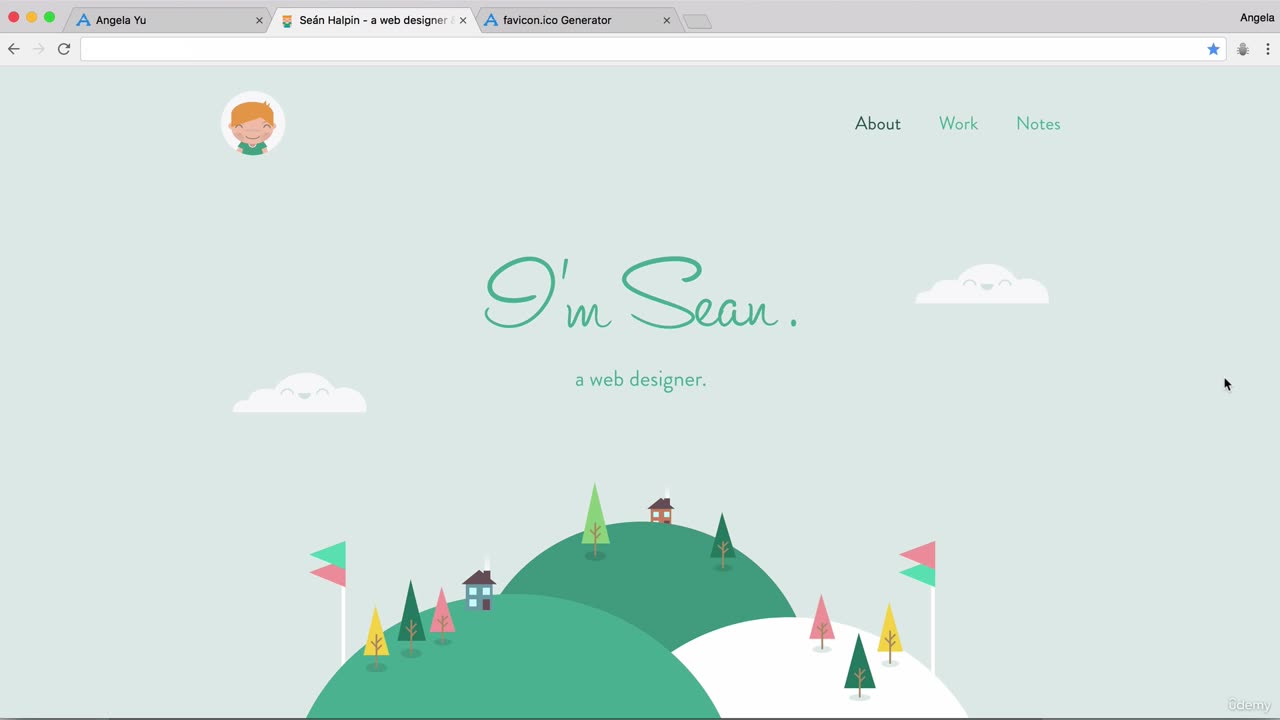Viewport: 1280px width, 720px height.
Task: Click the Seán Halpin tab favicon
Action: [x=287, y=20]
